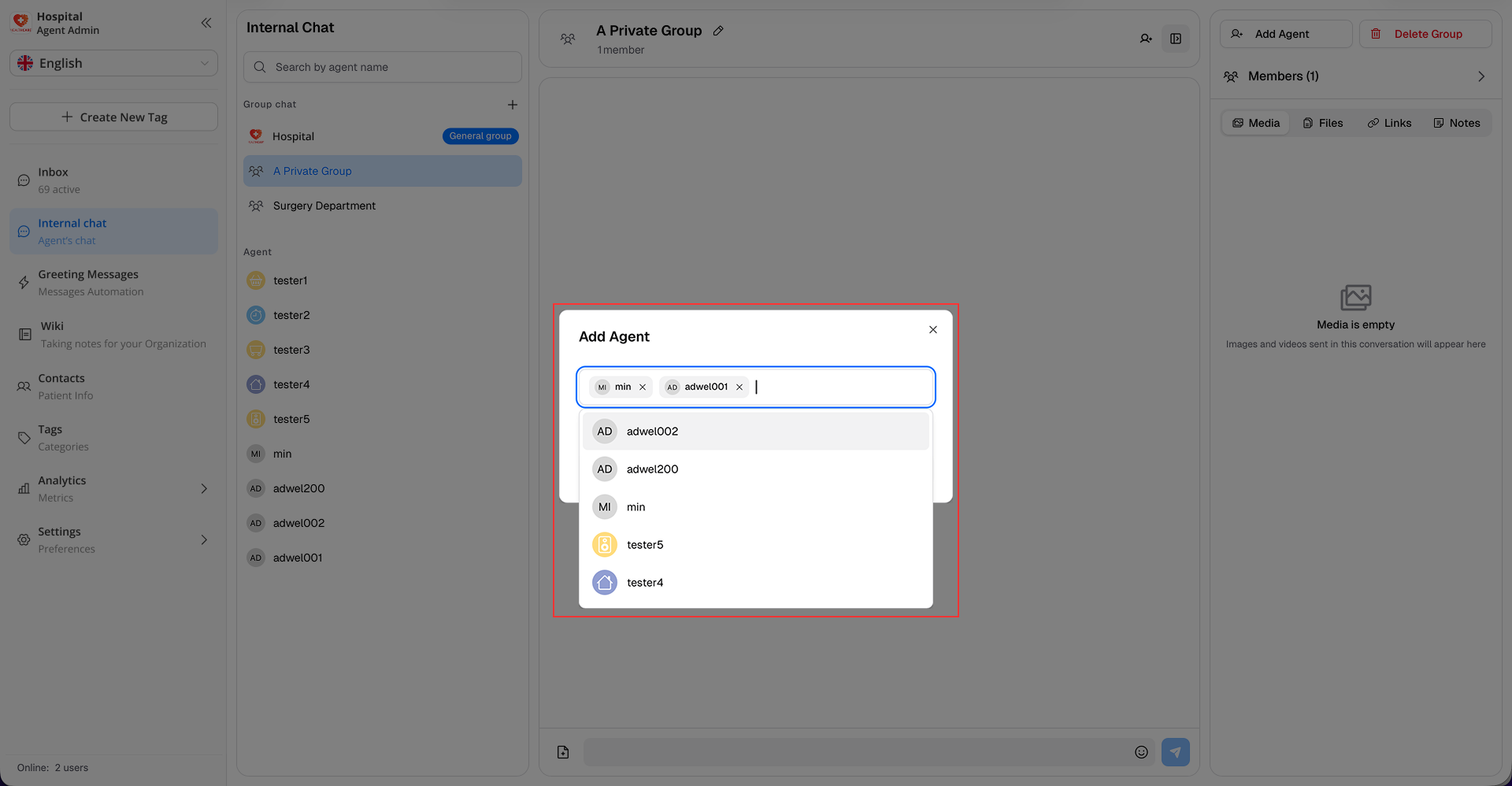1512x786 pixels.
Task: Click the Create New Tag button
Action: click(113, 117)
